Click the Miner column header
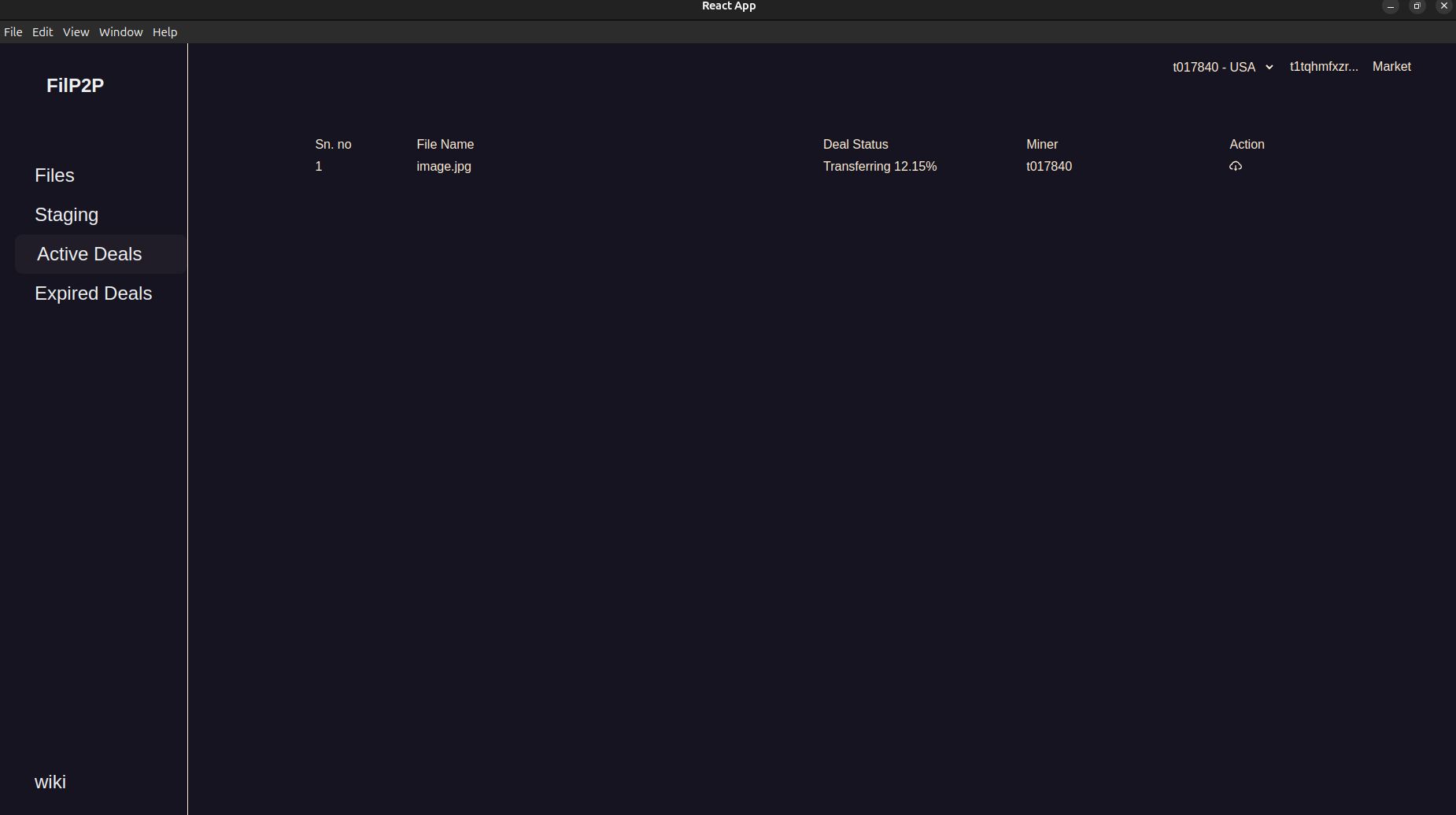 pyautogui.click(x=1042, y=145)
